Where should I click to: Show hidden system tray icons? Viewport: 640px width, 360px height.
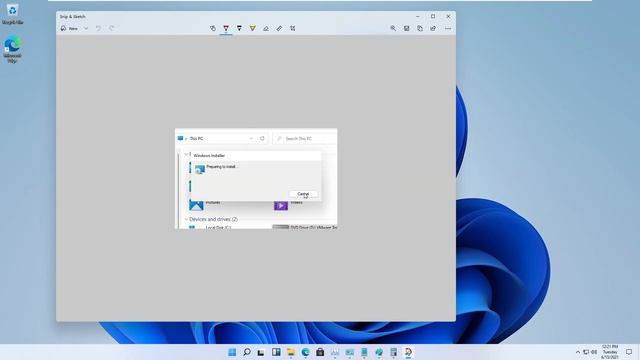pyautogui.click(x=578, y=352)
